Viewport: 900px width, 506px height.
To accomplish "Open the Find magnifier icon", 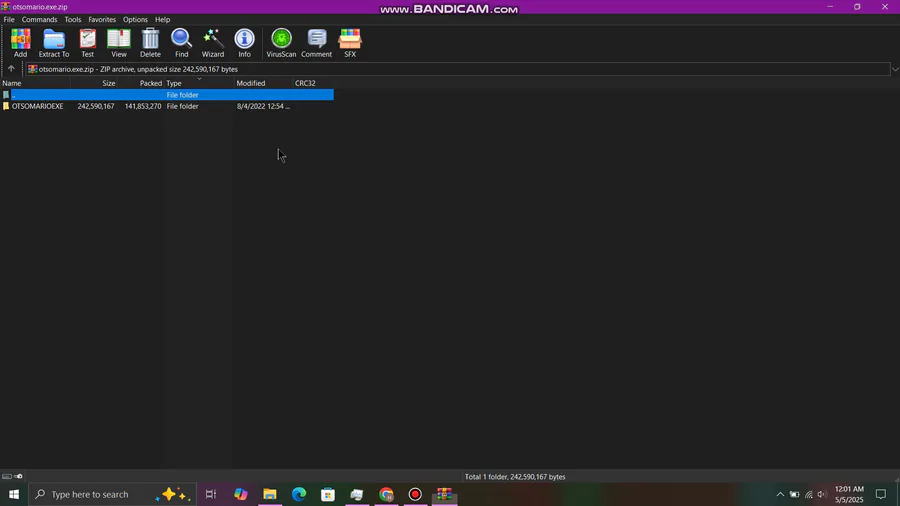I will [181, 43].
